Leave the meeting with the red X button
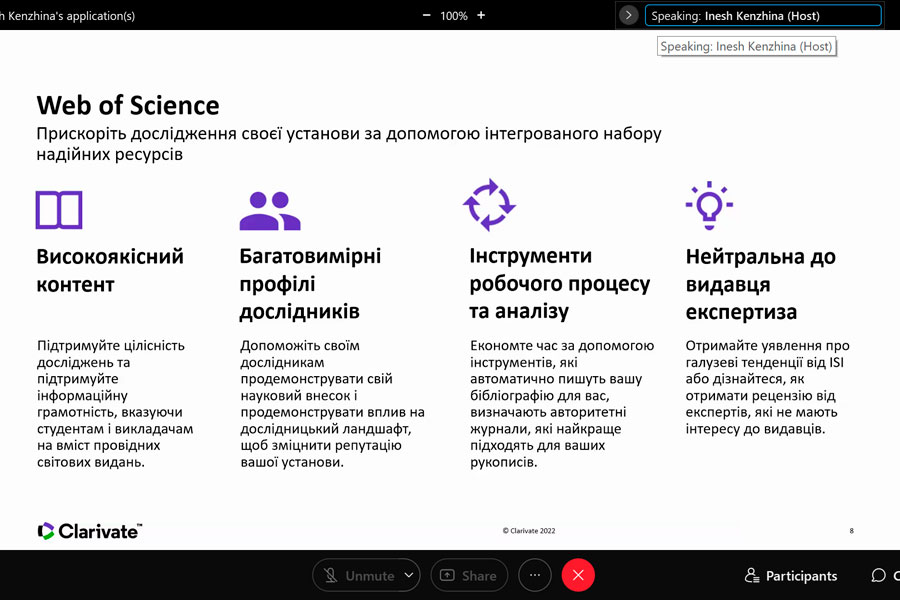This screenshot has width=900, height=600. point(578,575)
